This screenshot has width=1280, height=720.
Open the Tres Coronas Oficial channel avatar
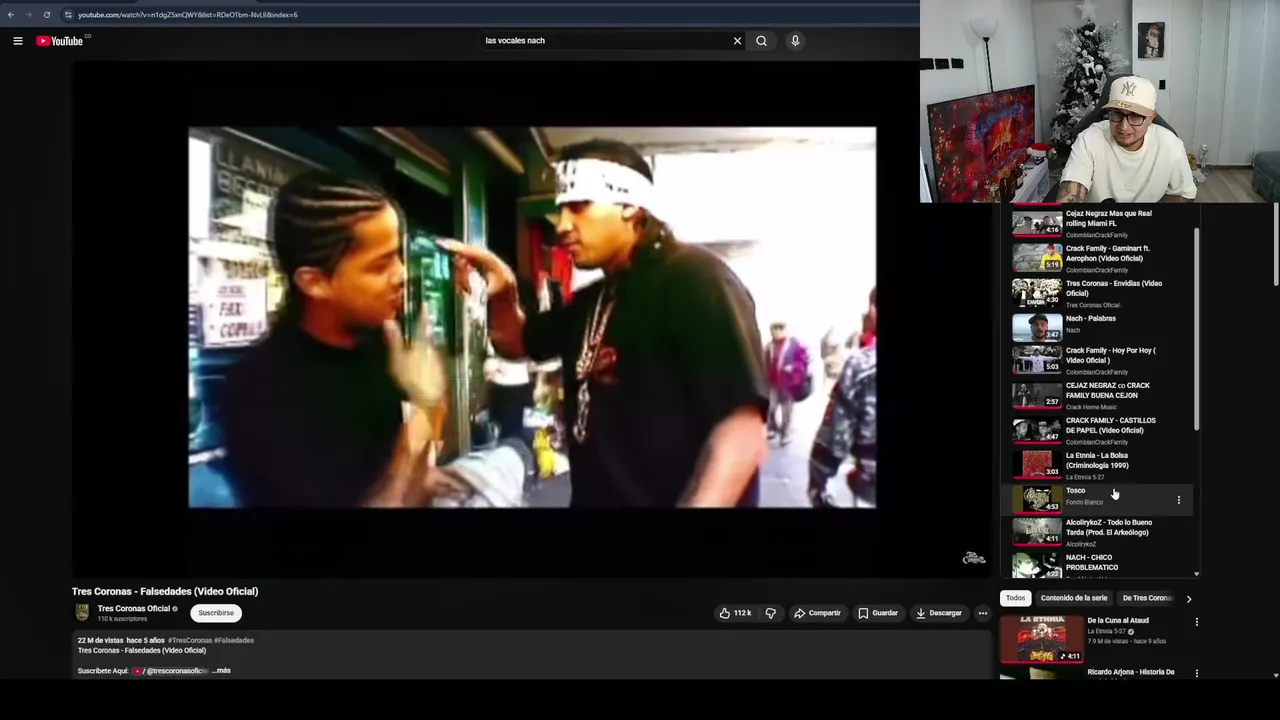point(82,613)
